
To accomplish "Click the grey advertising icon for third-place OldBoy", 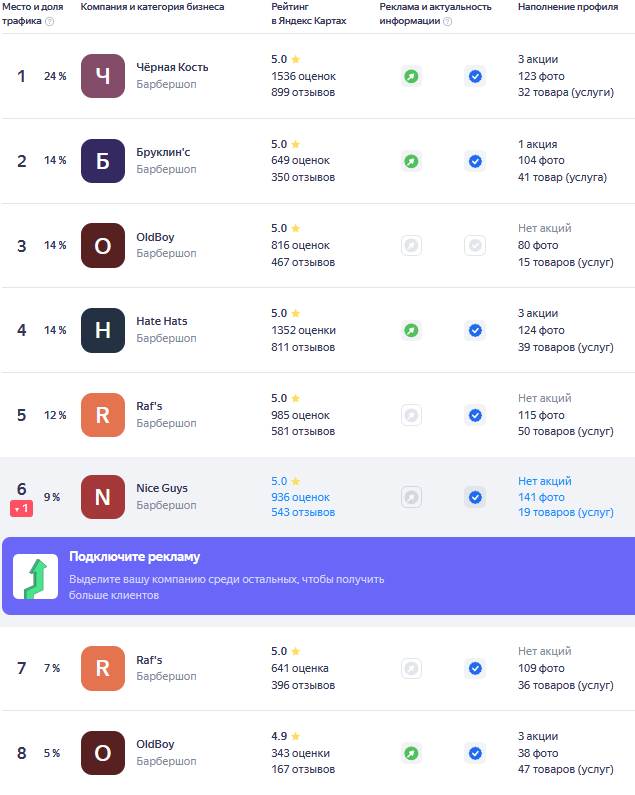I will pos(411,245).
